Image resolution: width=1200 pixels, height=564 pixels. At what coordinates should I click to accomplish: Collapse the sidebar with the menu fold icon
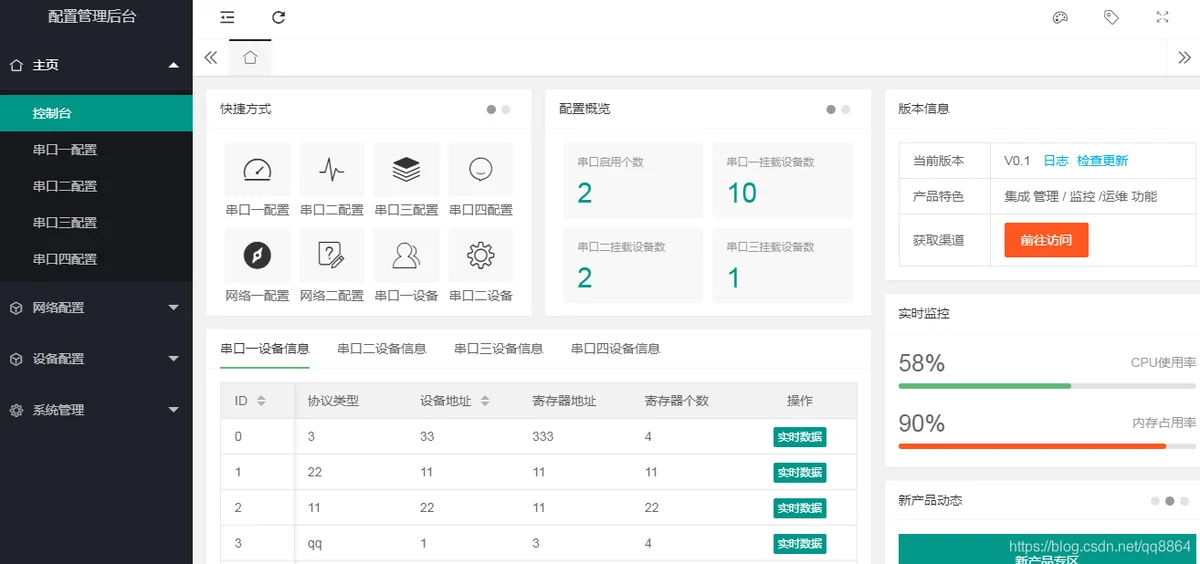228,17
